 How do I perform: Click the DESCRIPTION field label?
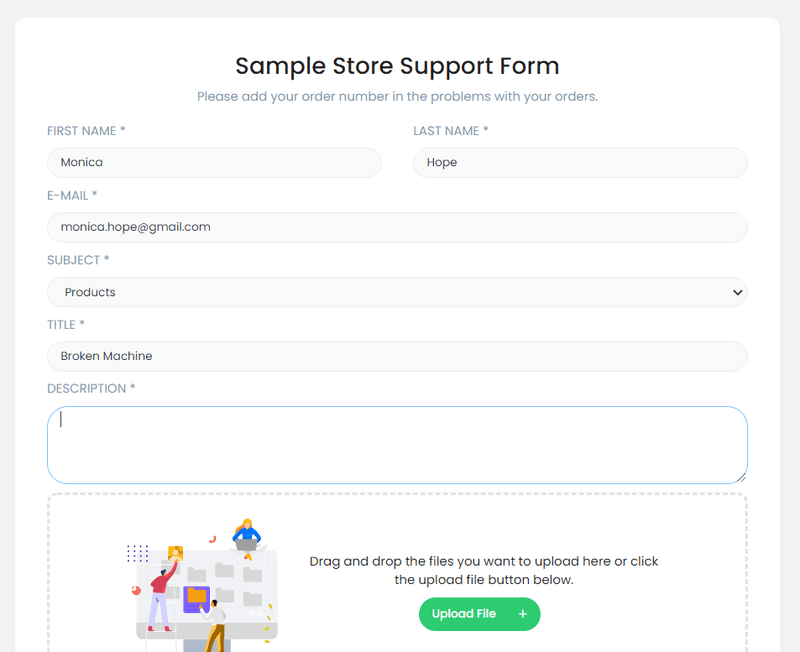pyautogui.click(x=91, y=388)
